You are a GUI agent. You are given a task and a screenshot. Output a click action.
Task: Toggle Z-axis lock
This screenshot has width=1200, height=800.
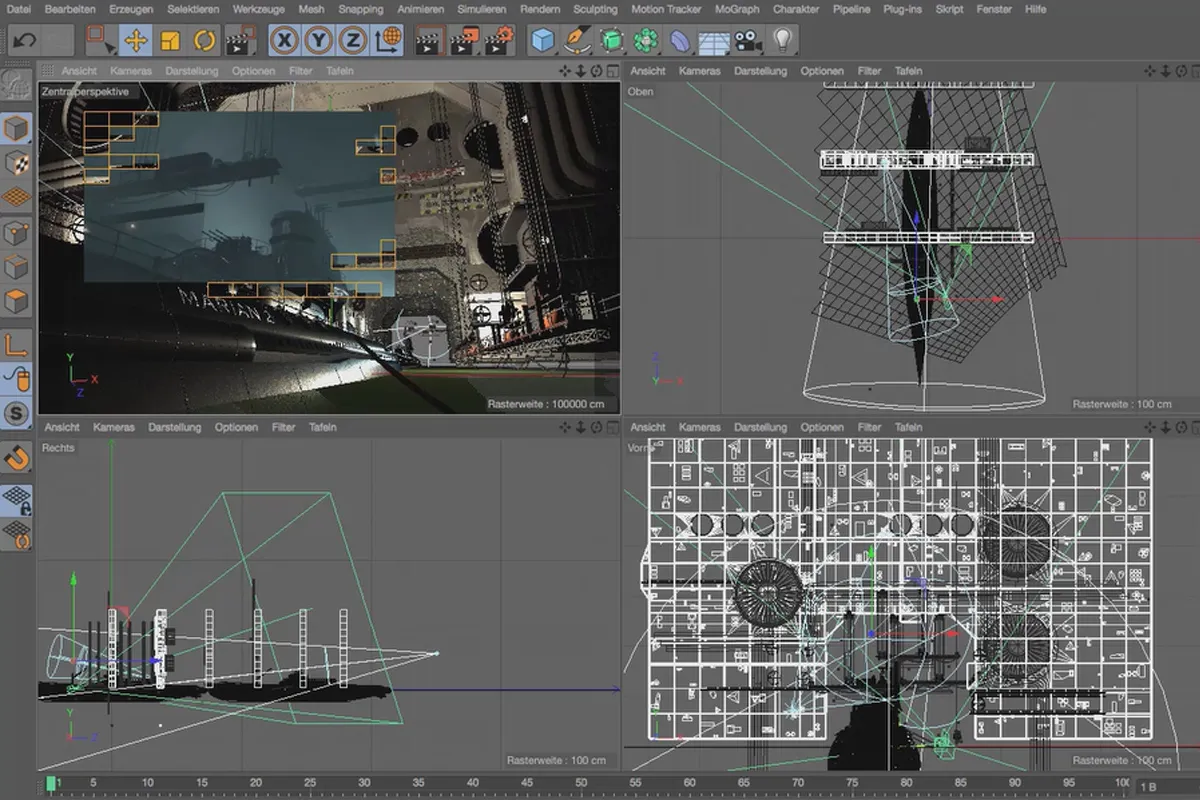pyautogui.click(x=352, y=40)
